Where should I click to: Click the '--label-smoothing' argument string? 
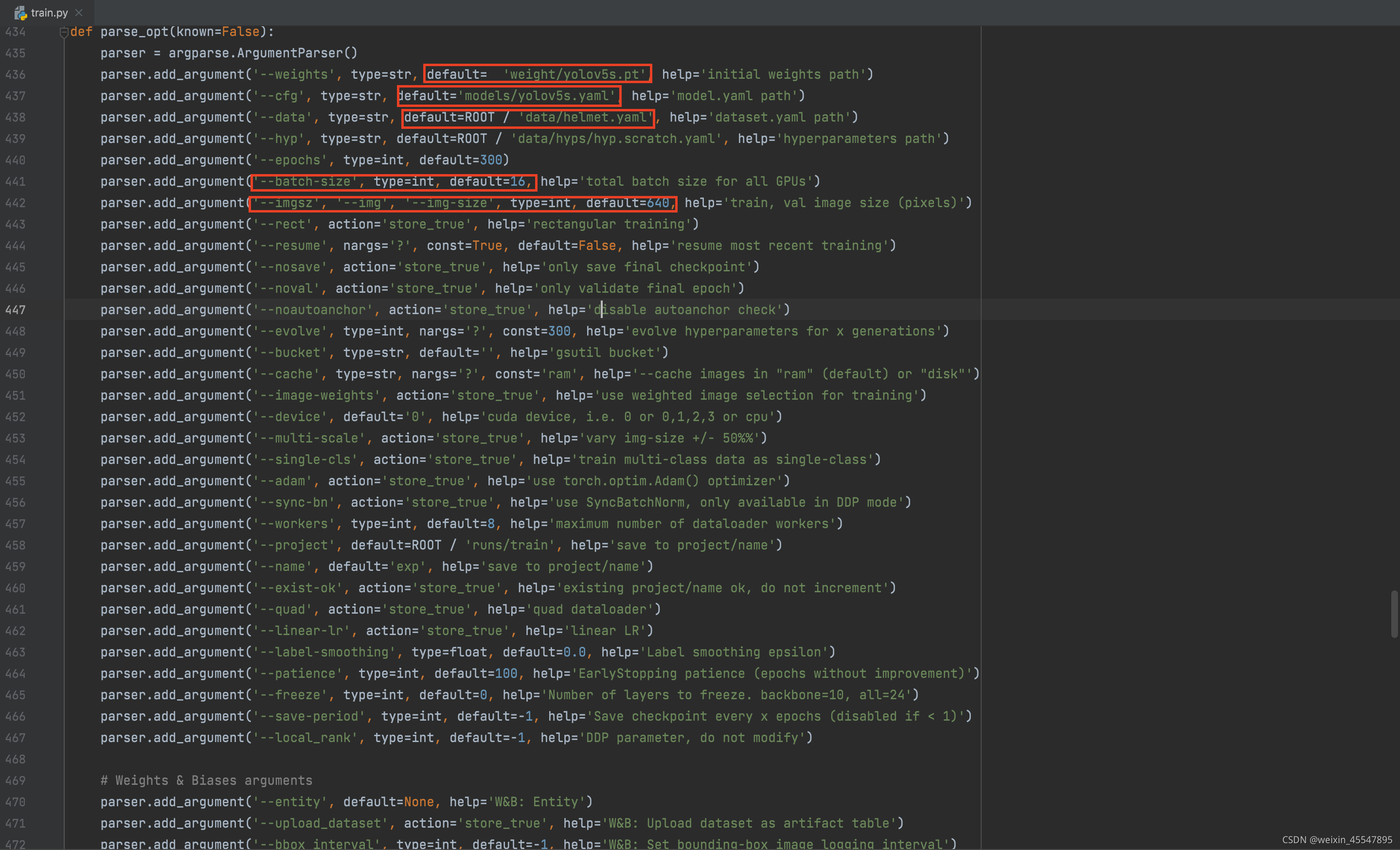coord(324,653)
